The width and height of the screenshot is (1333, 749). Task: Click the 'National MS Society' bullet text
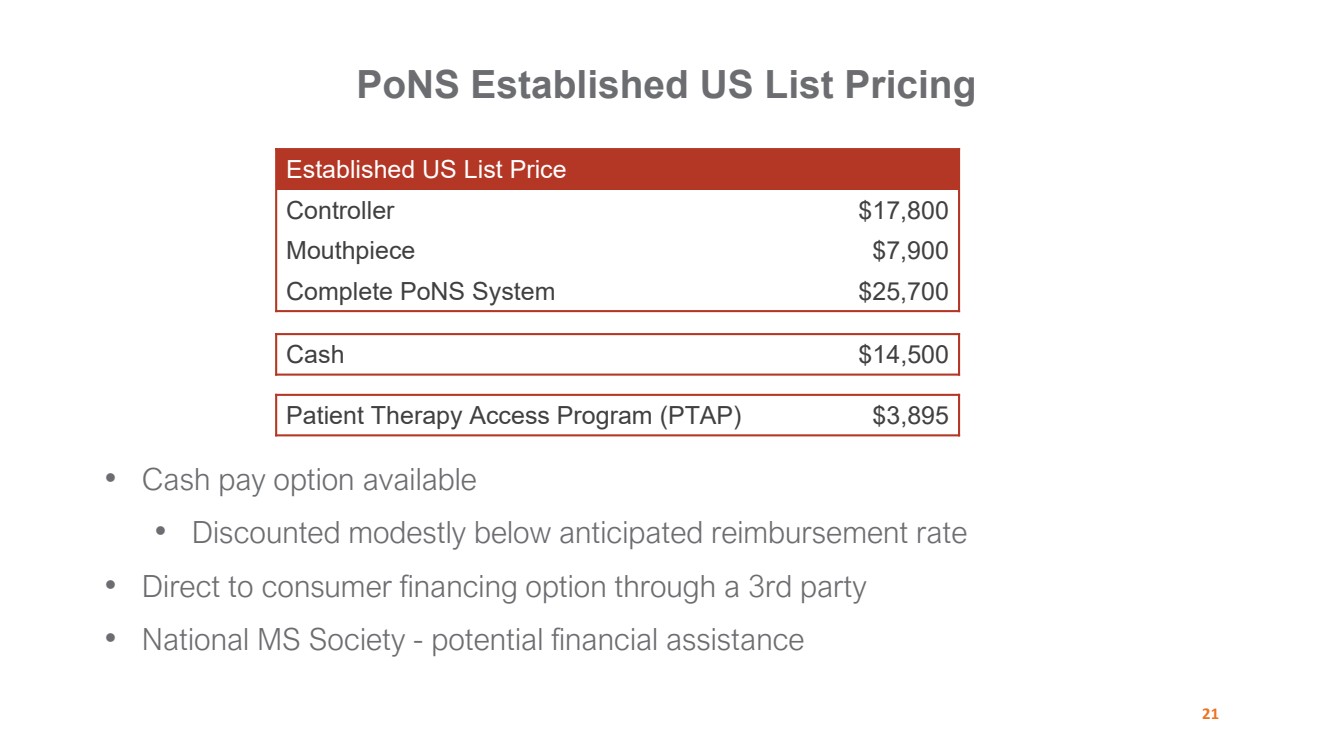pyautogui.click(x=472, y=640)
